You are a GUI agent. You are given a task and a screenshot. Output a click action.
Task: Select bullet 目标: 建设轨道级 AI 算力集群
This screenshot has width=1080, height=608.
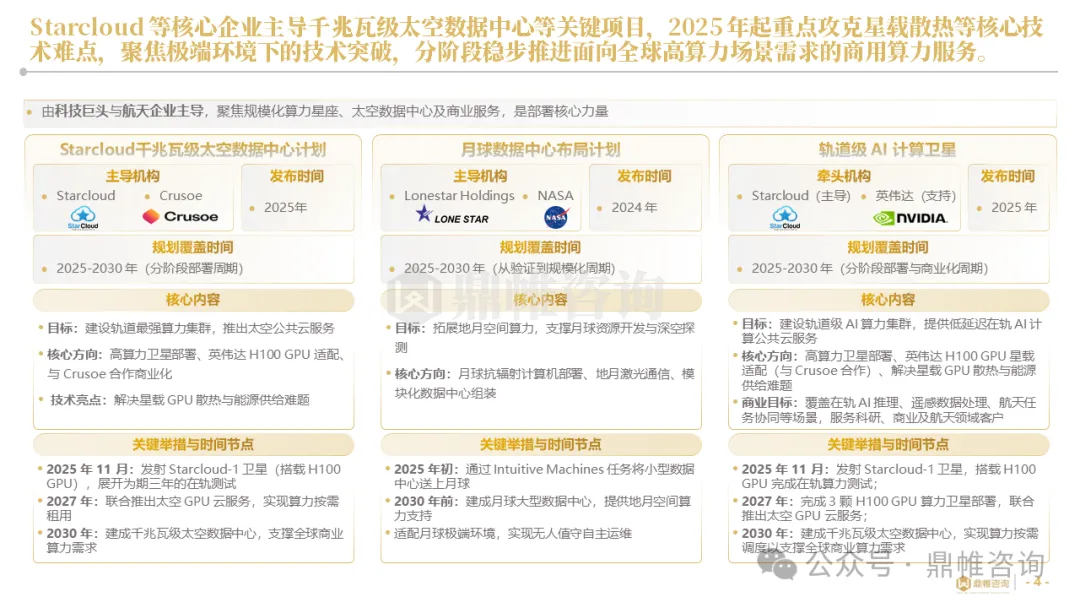tap(891, 331)
